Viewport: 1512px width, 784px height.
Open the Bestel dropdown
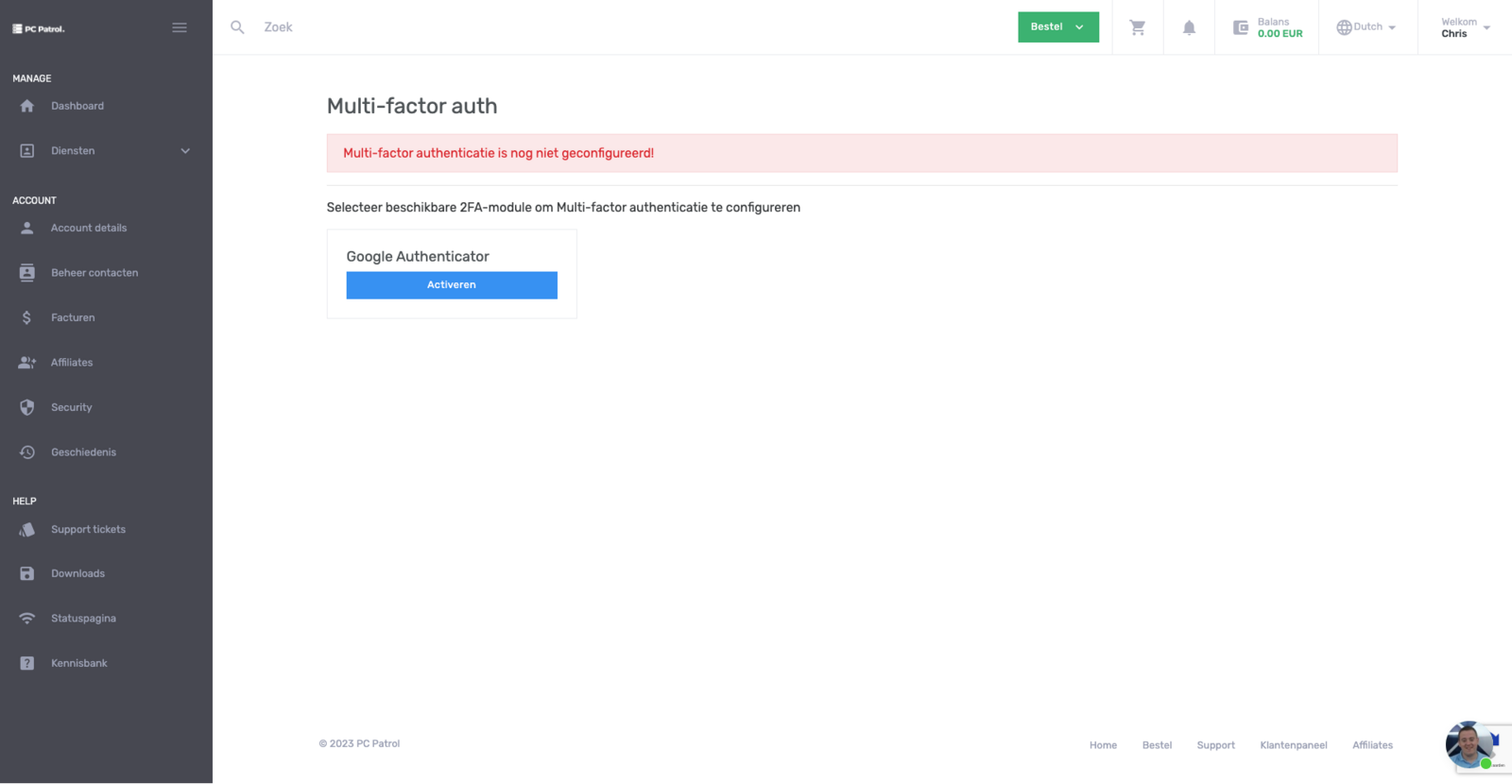pos(1057,27)
